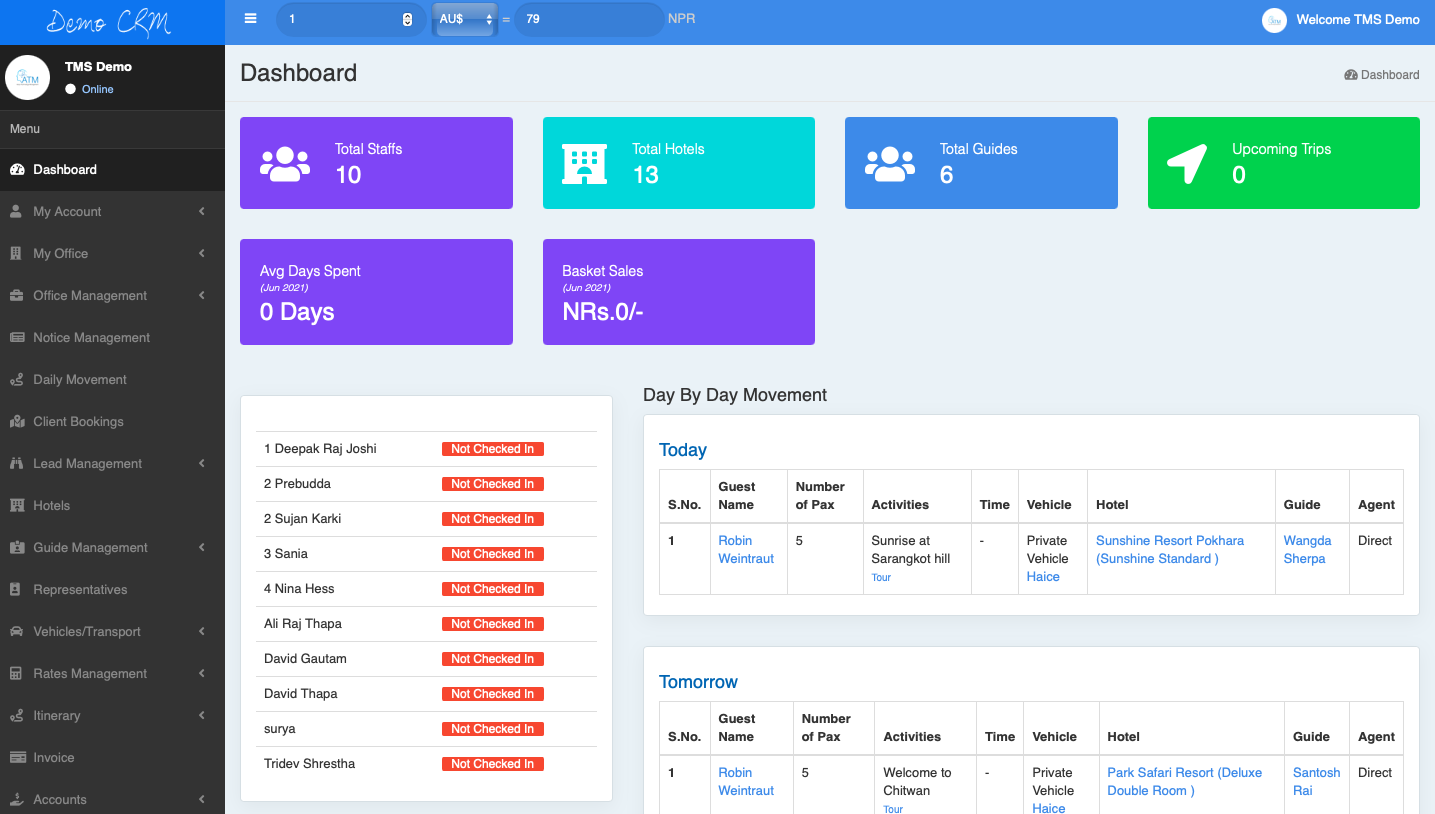Expand the My Account submenu chevron
1435x814 pixels.
click(x=202, y=212)
